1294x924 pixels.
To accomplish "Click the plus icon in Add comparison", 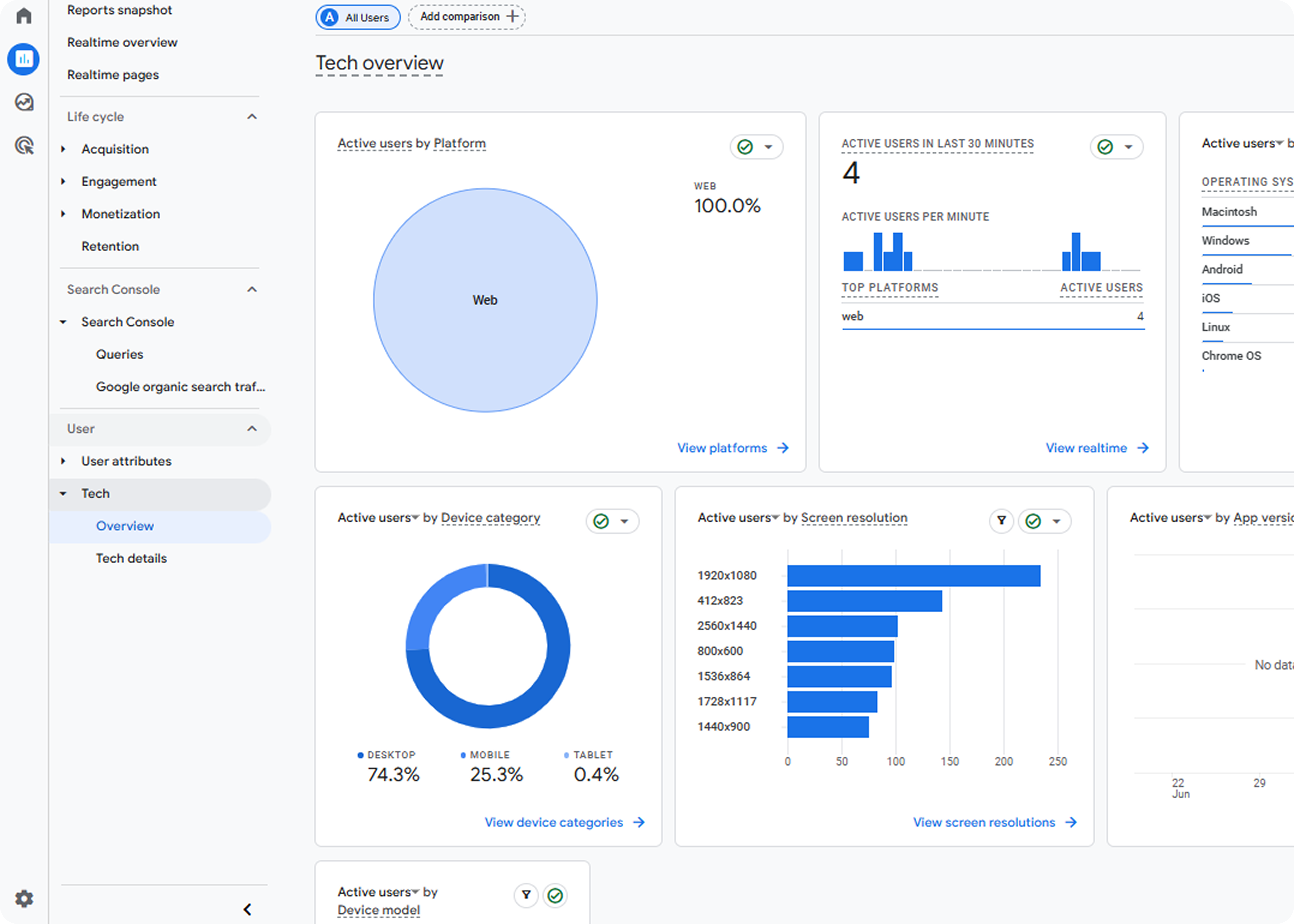I will [512, 17].
